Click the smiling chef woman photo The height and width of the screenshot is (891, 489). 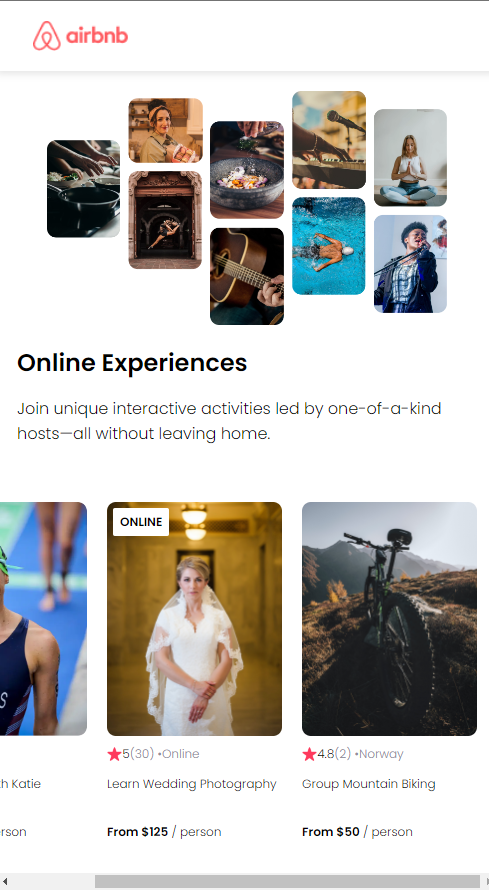point(165,130)
